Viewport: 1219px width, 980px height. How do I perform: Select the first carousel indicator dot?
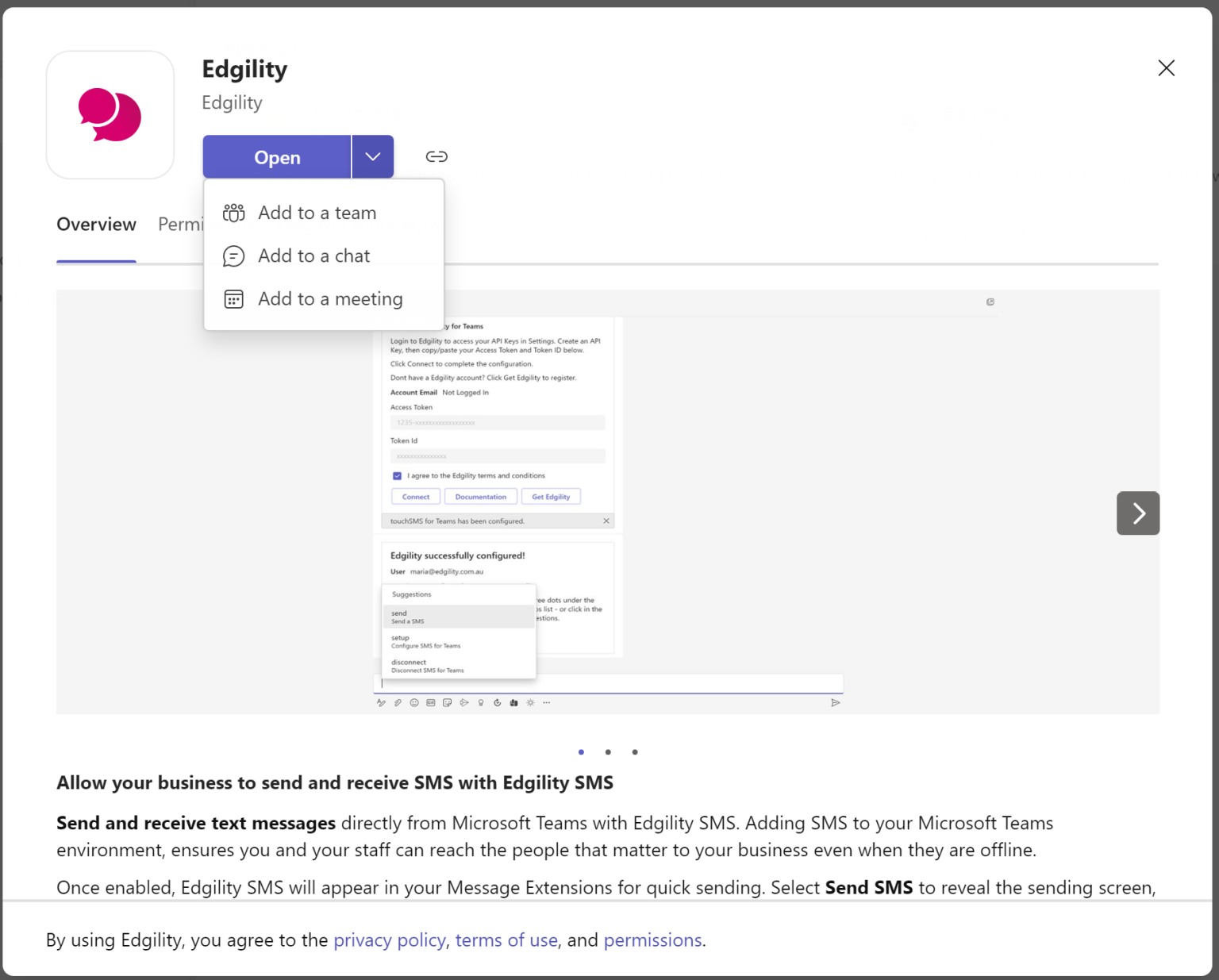tap(582, 751)
